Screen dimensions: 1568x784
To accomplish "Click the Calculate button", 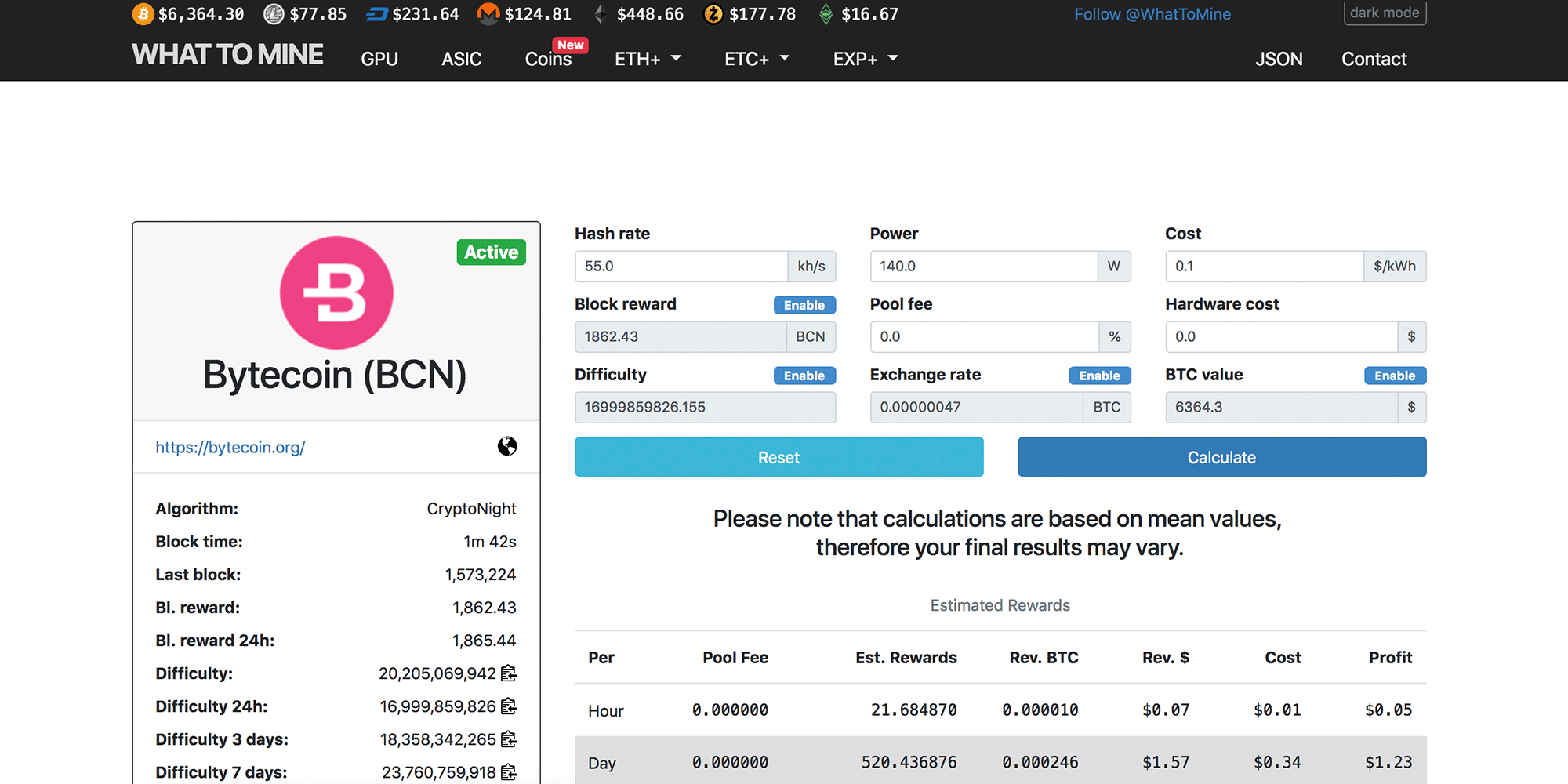I will [x=1221, y=457].
